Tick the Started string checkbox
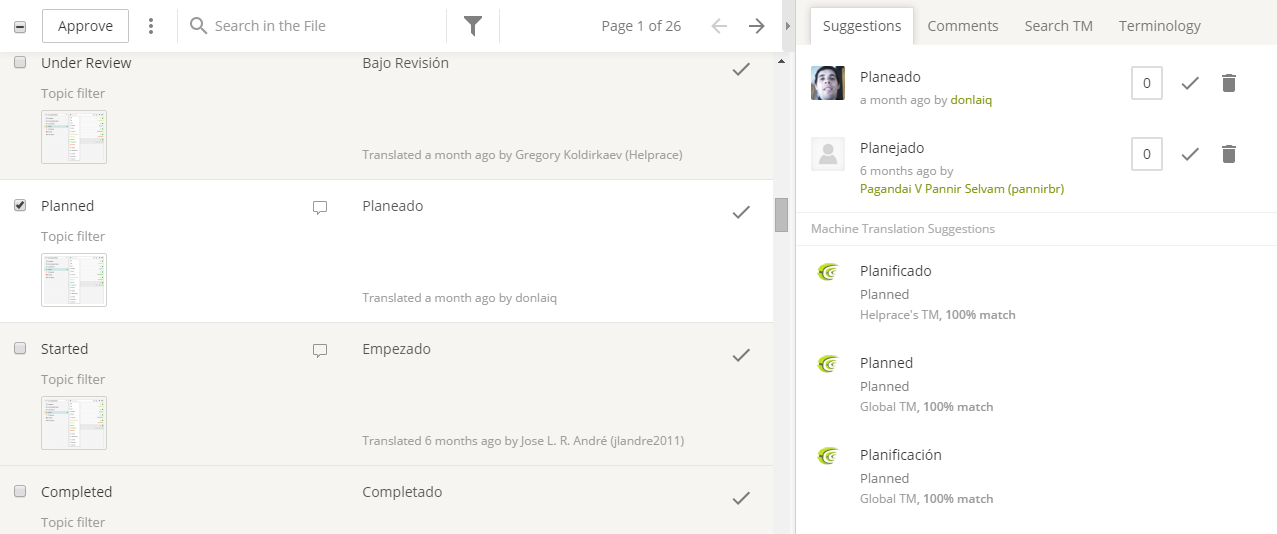Screen dimensions: 1277x534 point(20,349)
